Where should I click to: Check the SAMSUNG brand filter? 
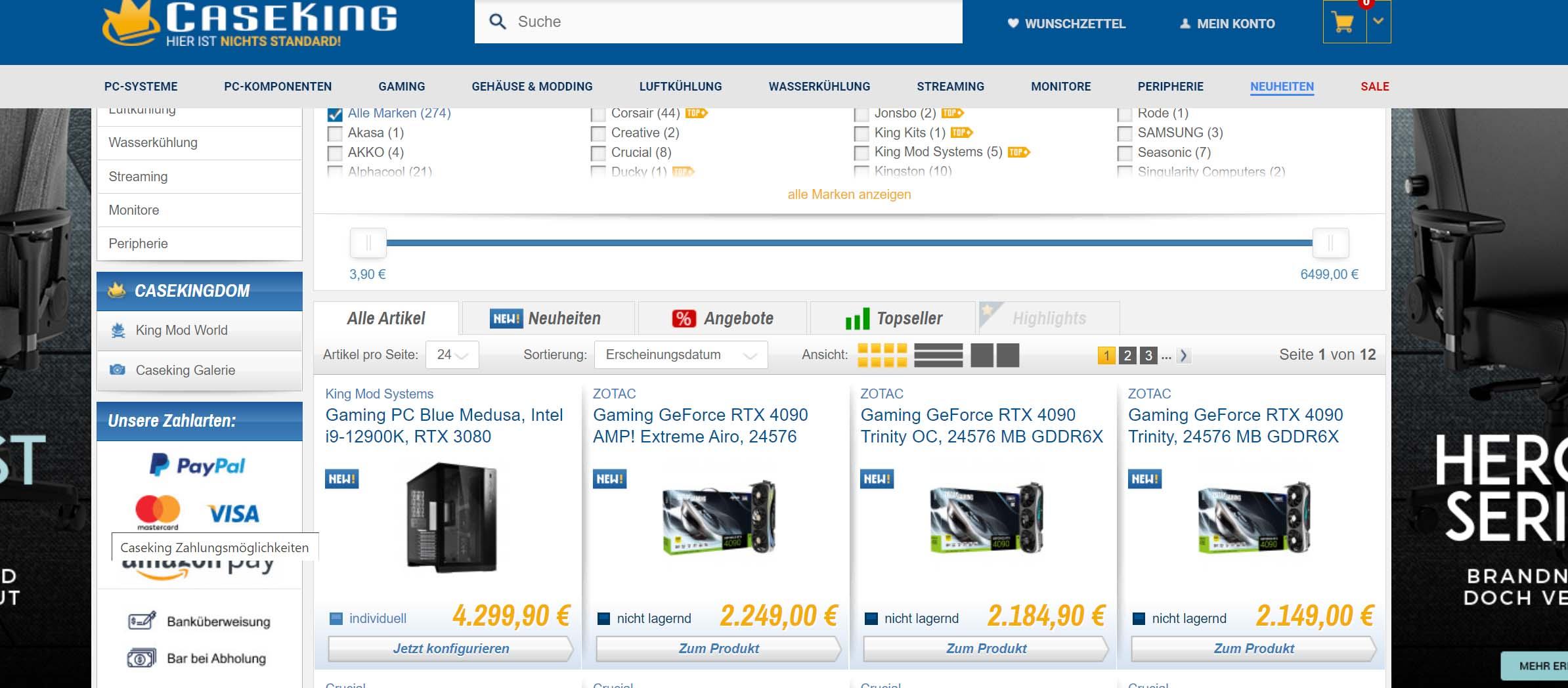tap(1125, 134)
